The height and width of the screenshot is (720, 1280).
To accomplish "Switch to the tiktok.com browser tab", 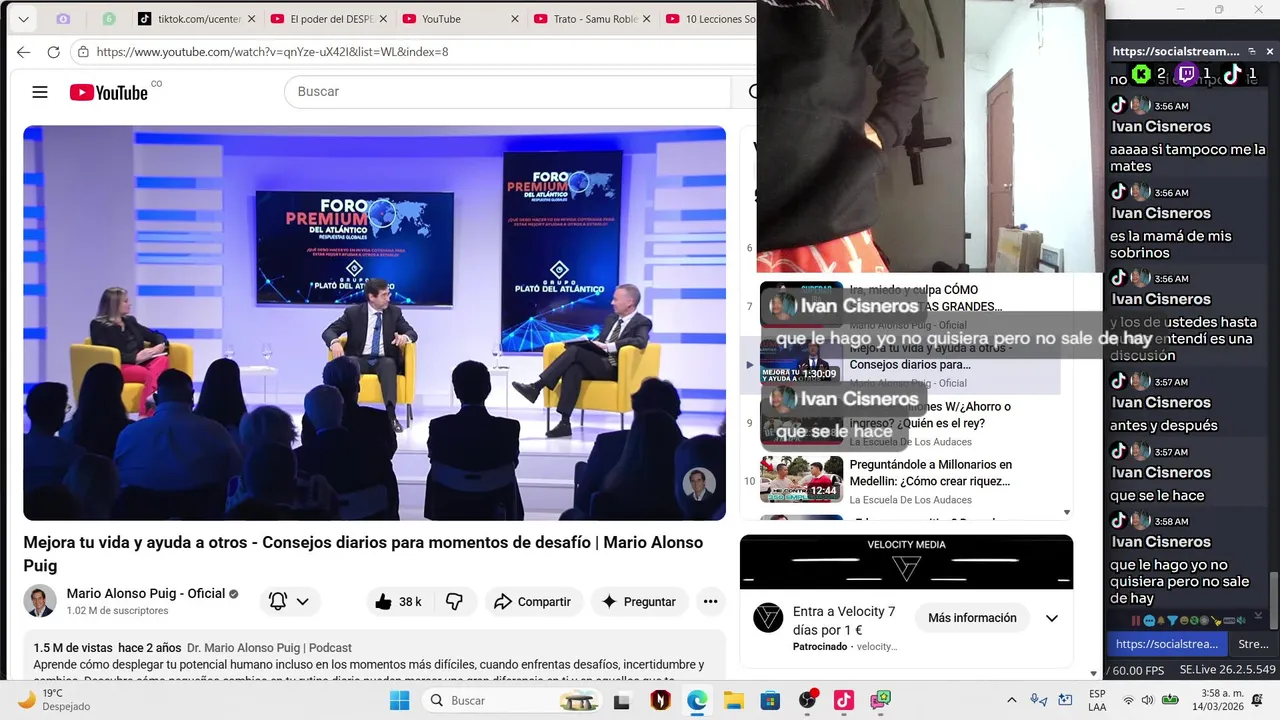I will coord(199,19).
